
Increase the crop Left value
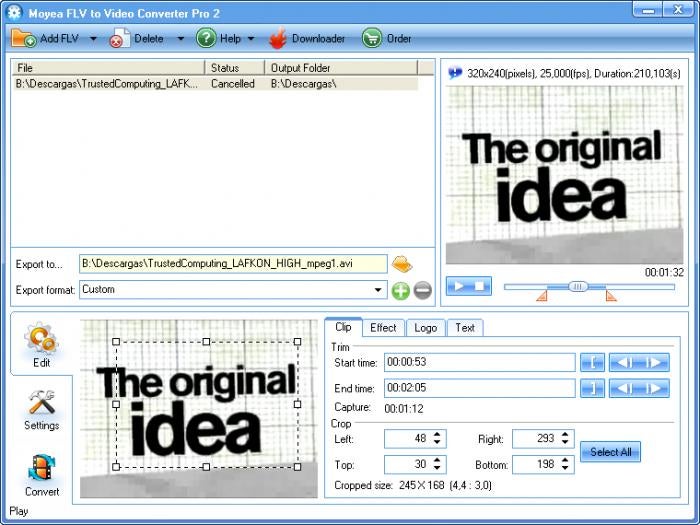coord(437,434)
